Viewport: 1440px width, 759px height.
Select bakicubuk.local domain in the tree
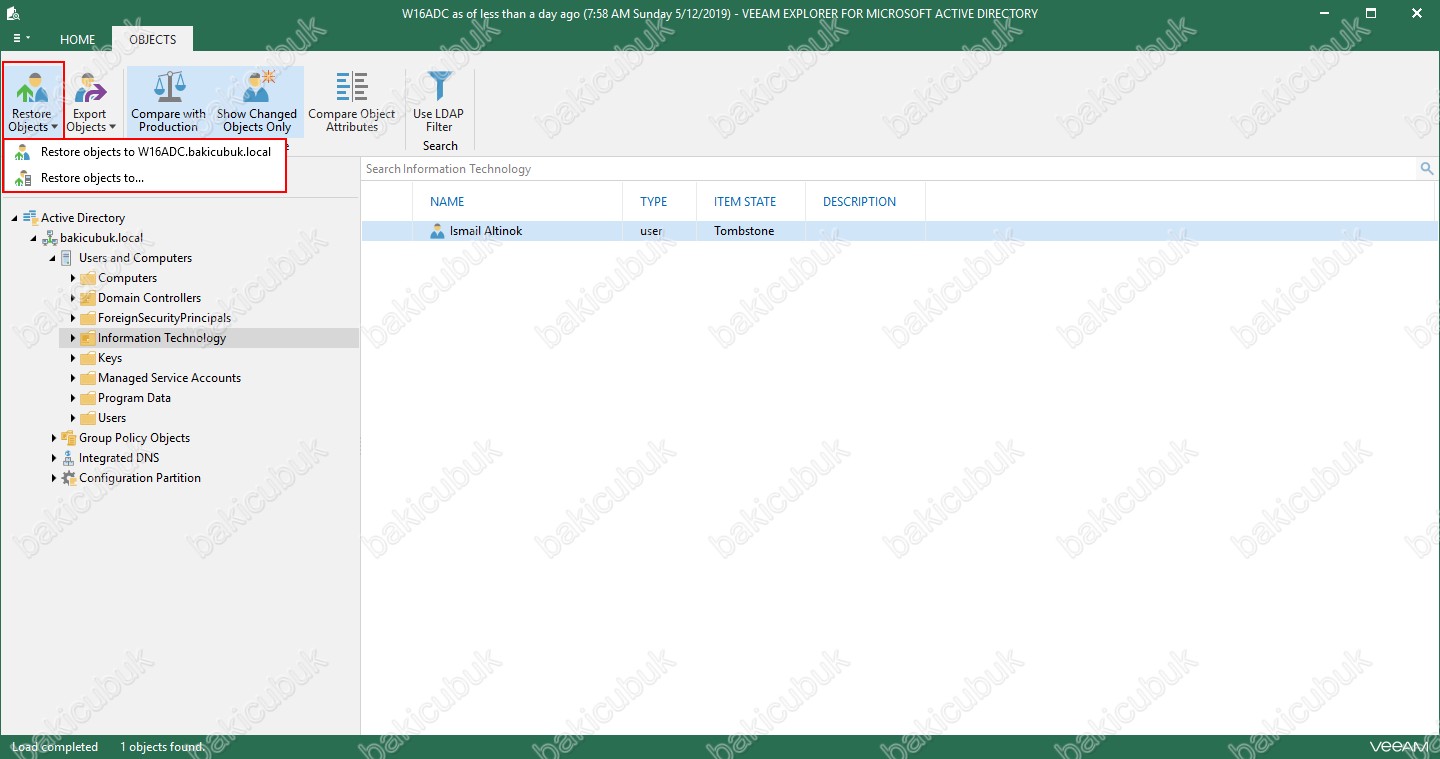point(101,238)
